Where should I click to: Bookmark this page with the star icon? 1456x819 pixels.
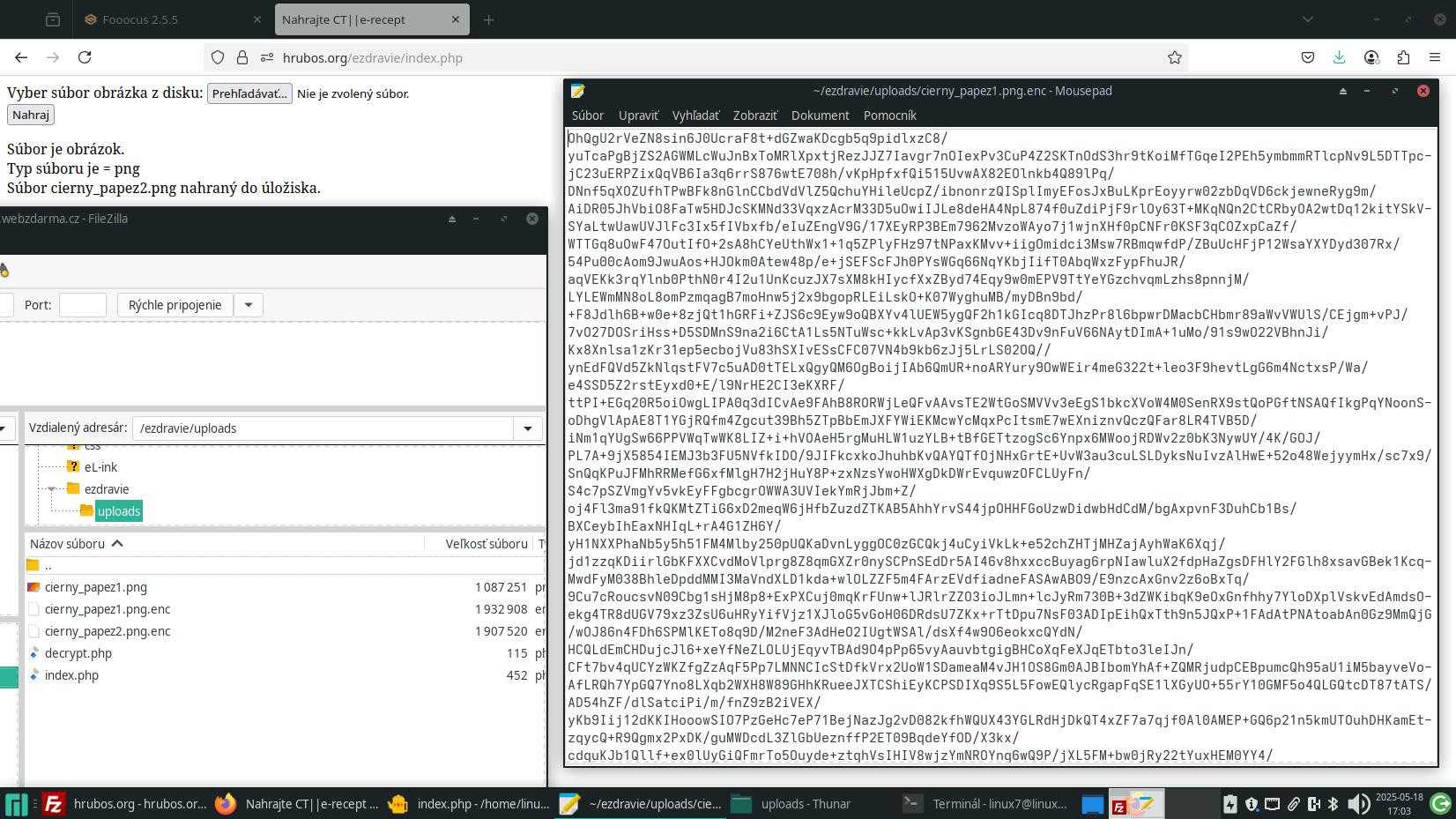pyautogui.click(x=1174, y=57)
